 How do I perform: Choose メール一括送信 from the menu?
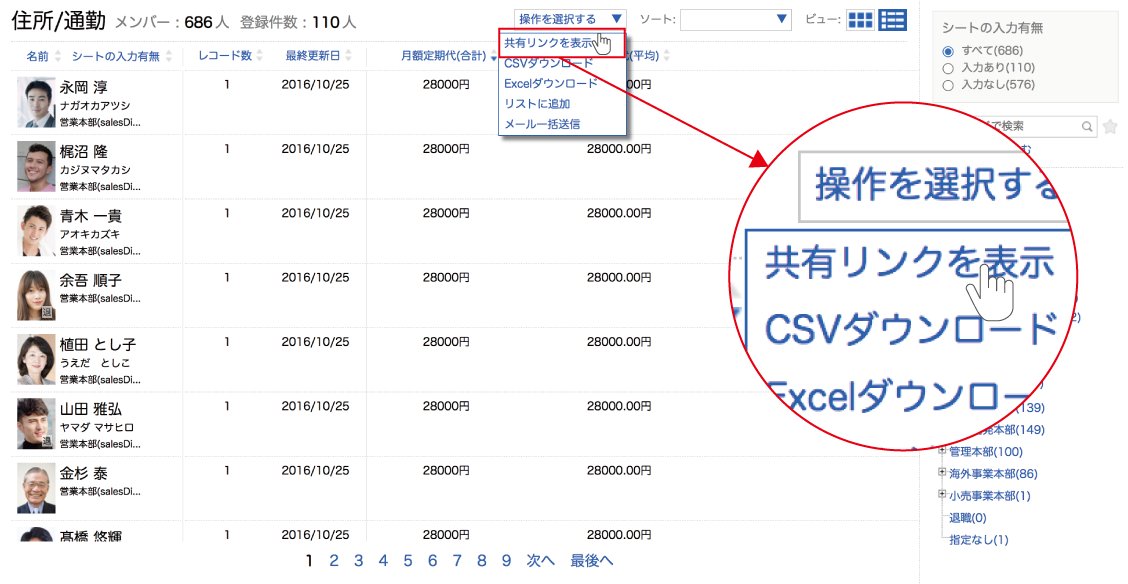tap(542, 124)
